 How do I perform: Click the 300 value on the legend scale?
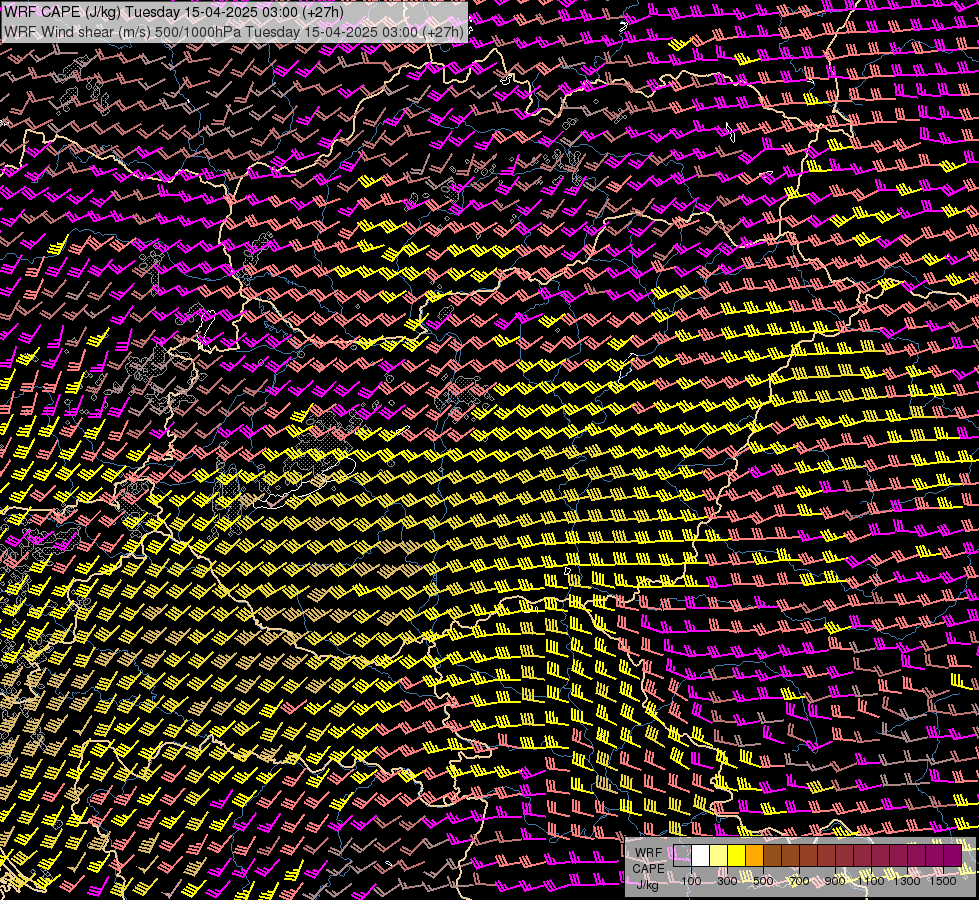point(727,881)
